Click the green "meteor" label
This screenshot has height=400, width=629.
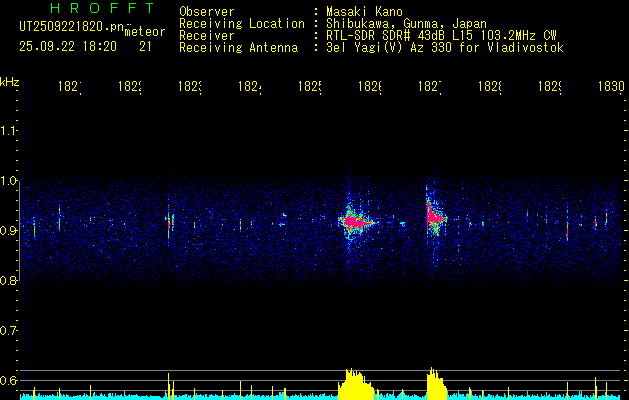[x=145, y=32]
